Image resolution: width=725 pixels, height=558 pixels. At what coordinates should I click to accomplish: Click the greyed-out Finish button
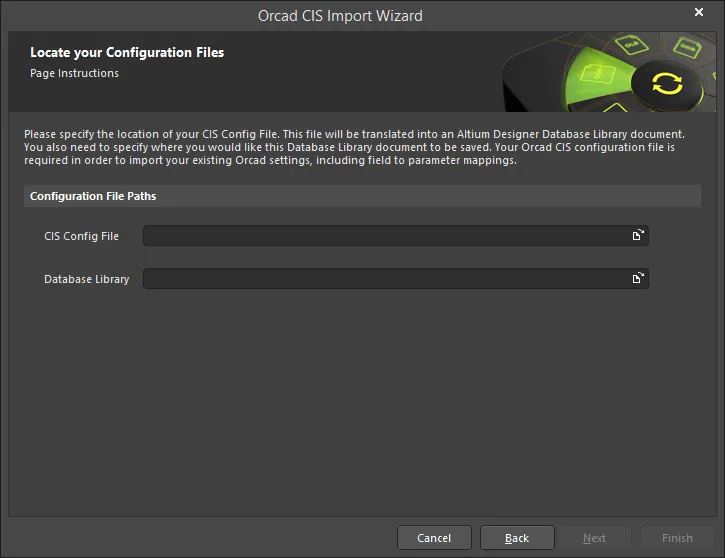(677, 538)
